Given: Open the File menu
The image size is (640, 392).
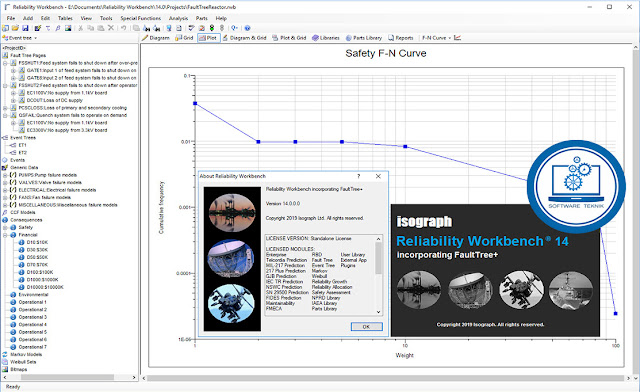Looking at the screenshot, I should (x=11, y=18).
